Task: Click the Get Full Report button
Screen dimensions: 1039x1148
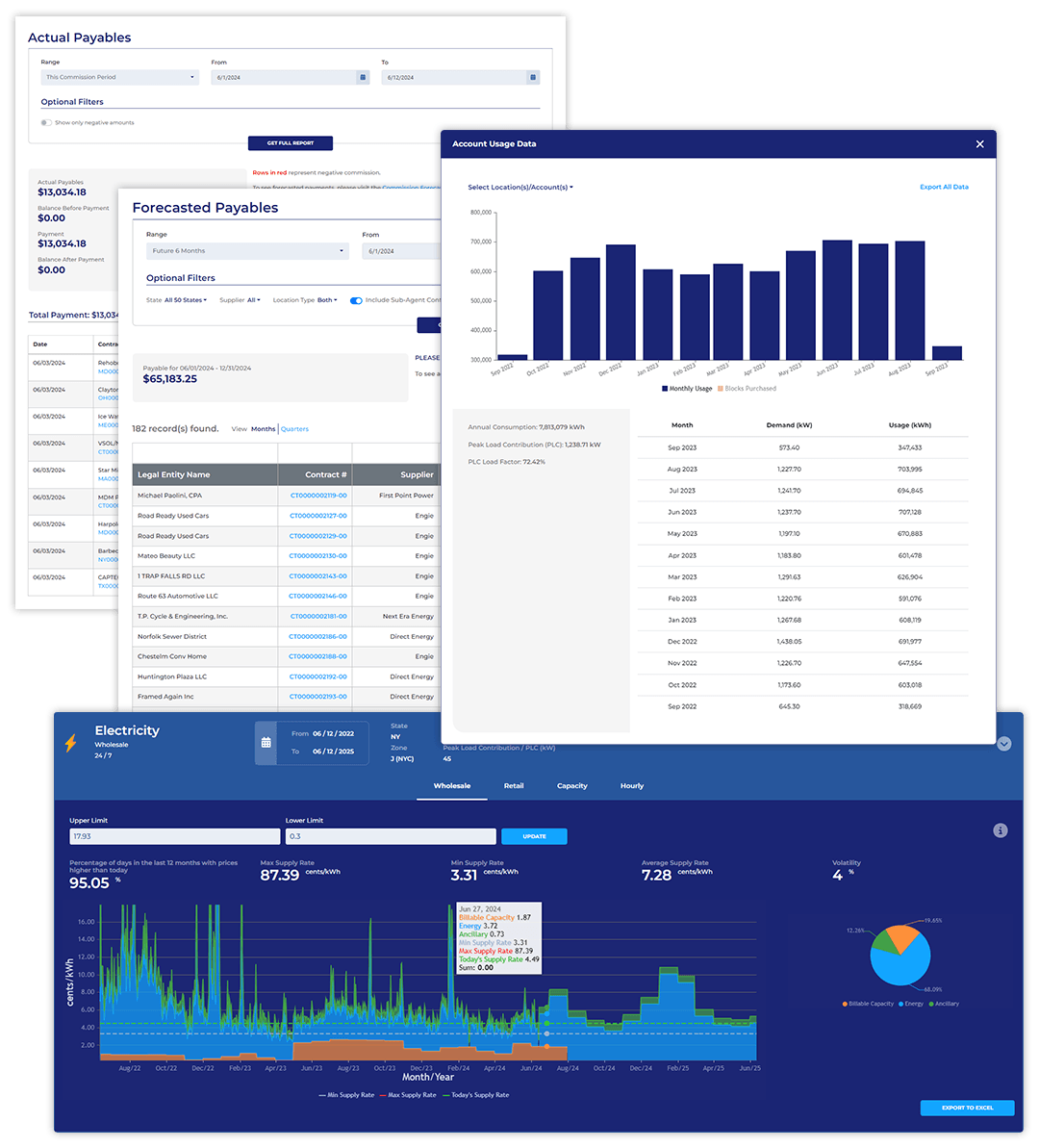Action: pos(290,143)
